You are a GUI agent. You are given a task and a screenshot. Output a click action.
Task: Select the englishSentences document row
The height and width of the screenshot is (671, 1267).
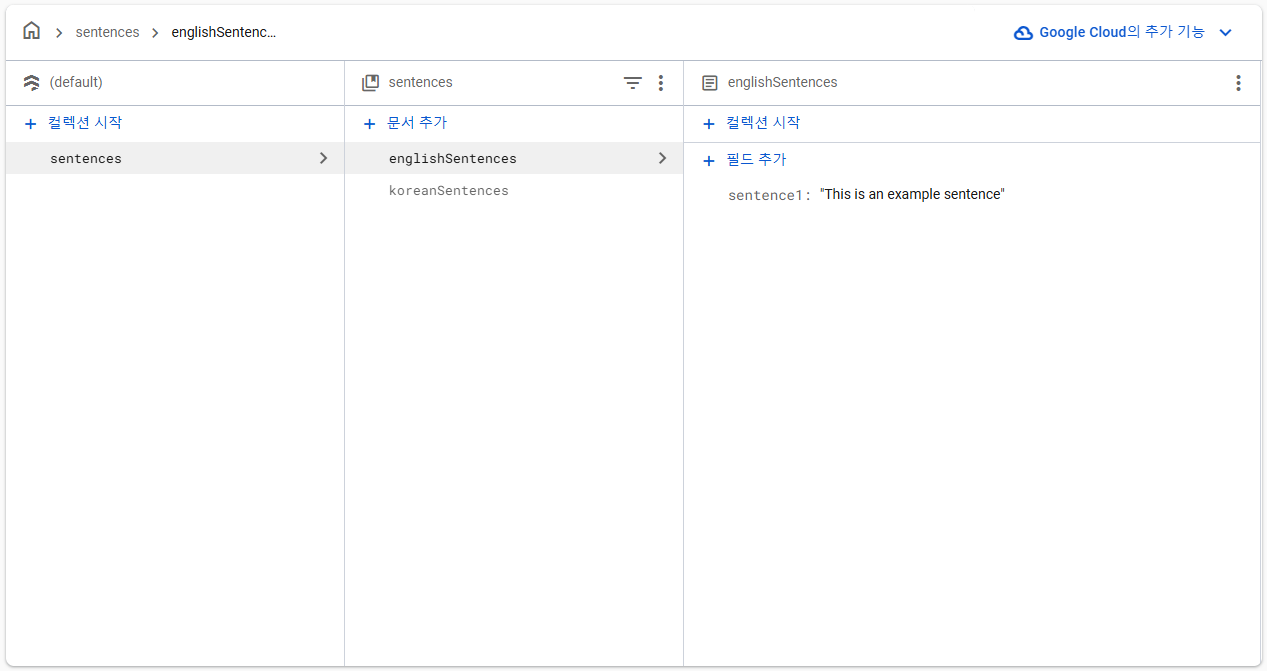click(x=514, y=158)
